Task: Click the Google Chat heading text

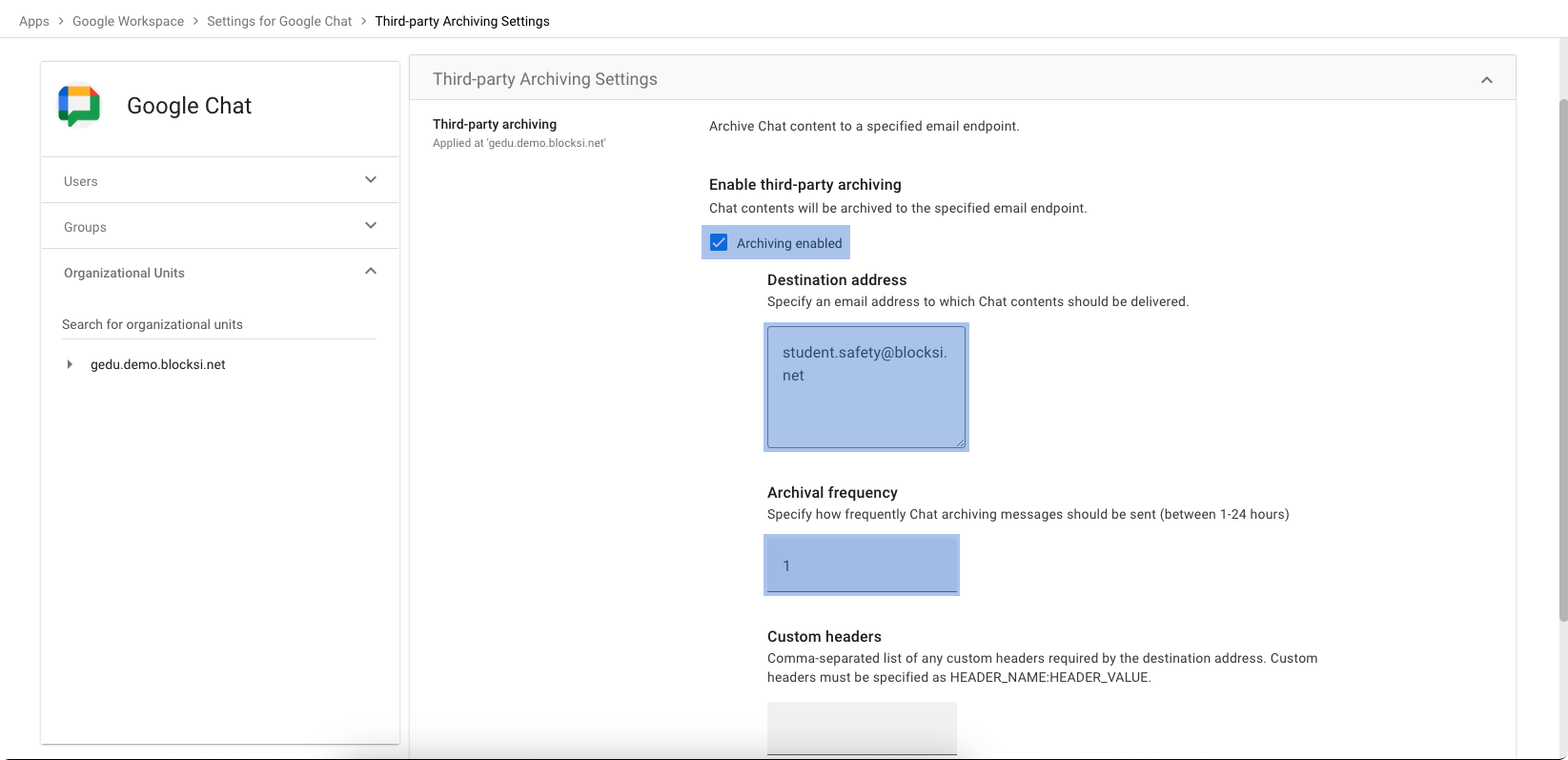Action: tap(190, 106)
